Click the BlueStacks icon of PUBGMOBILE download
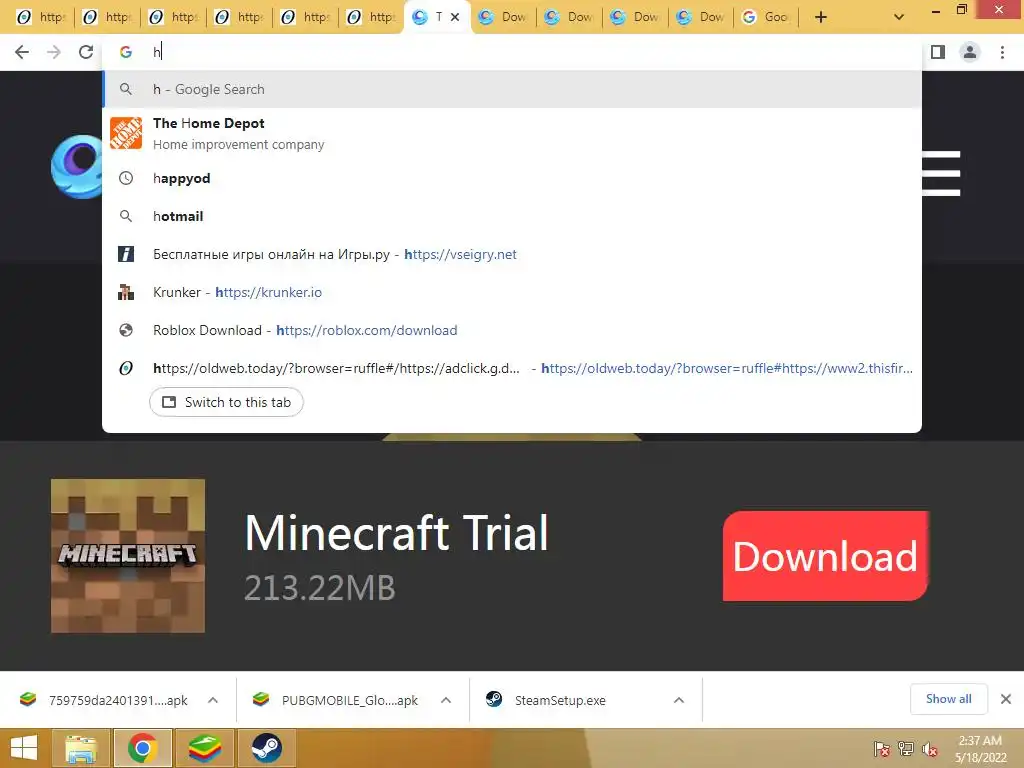This screenshot has height=768, width=1024. click(261, 699)
